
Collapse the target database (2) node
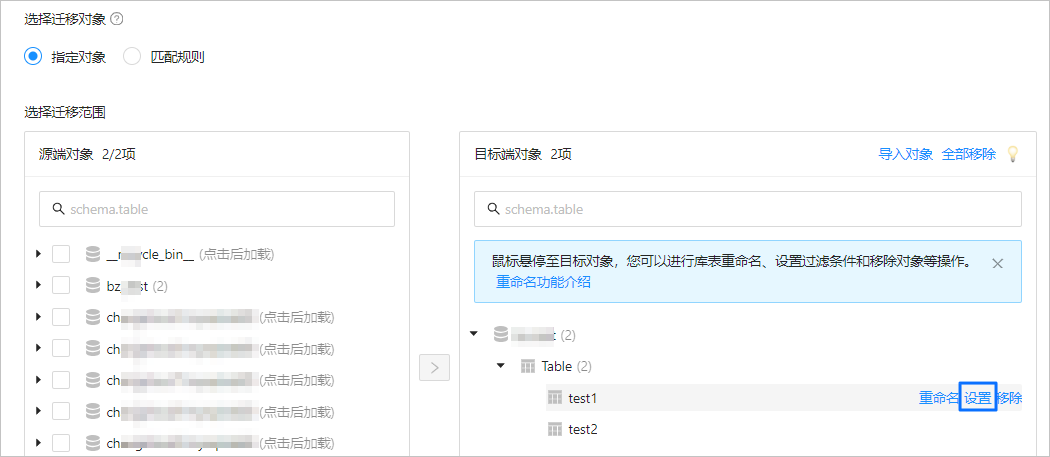point(474,333)
